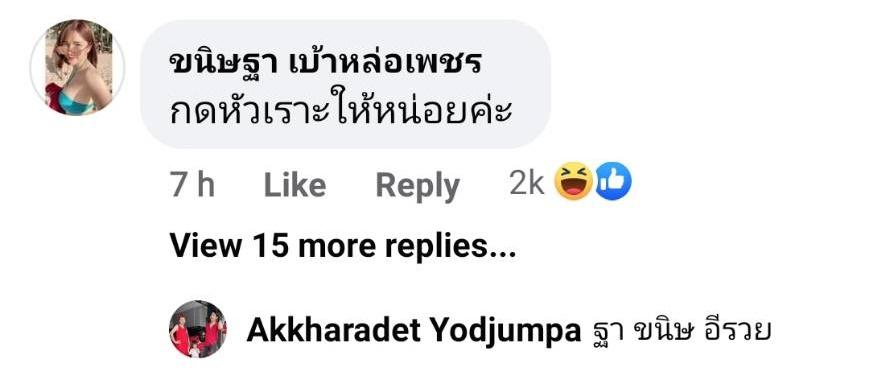Open ขนิษฐา's round profile picture

[78, 68]
